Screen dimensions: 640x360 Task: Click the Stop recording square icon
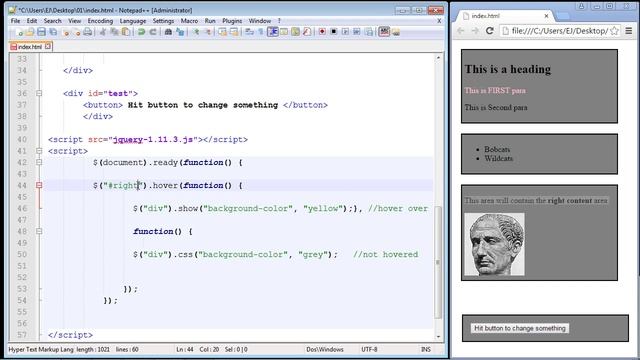[333, 32]
